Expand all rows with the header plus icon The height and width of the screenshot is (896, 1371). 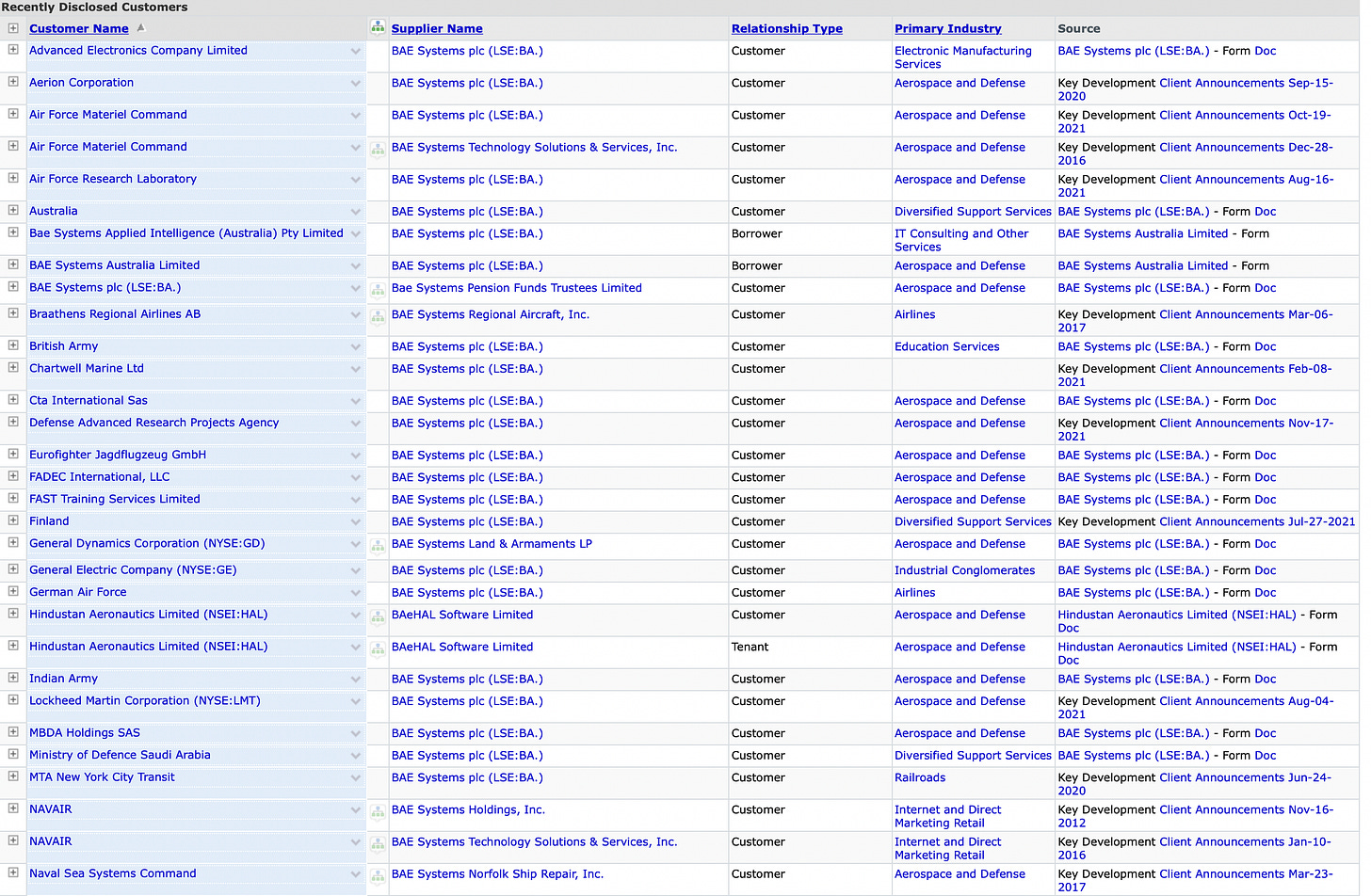[13, 27]
